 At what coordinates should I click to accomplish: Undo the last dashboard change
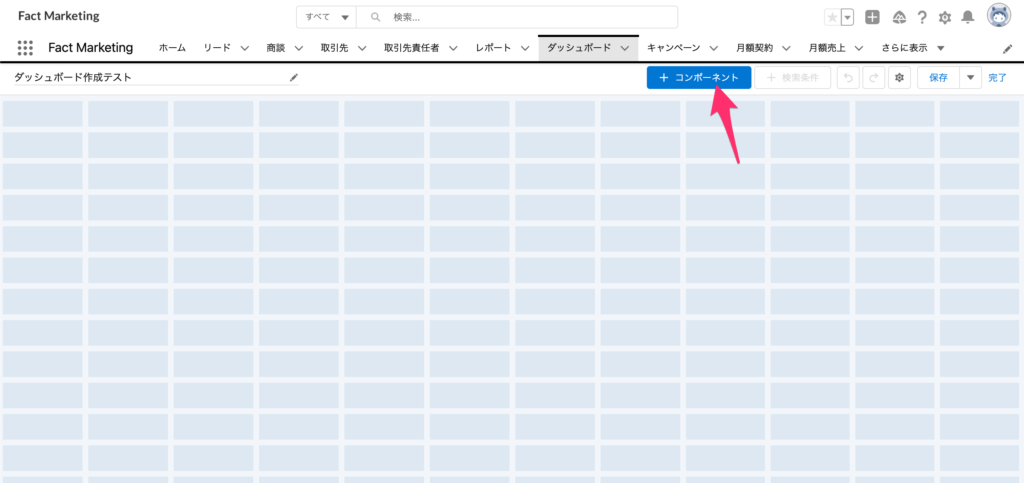point(848,78)
